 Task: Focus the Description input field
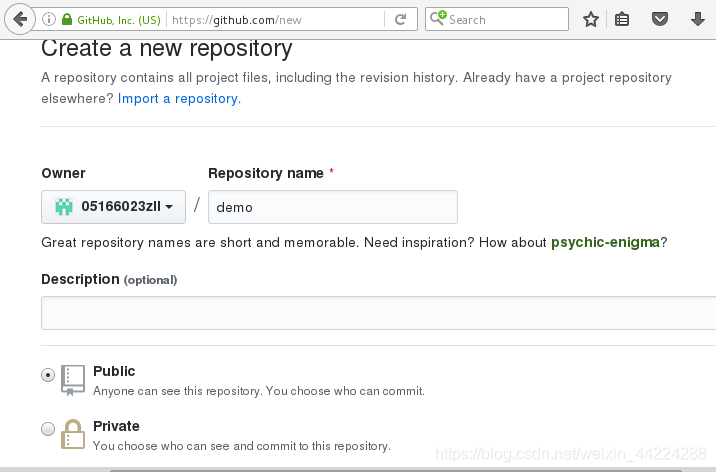[x=379, y=313]
